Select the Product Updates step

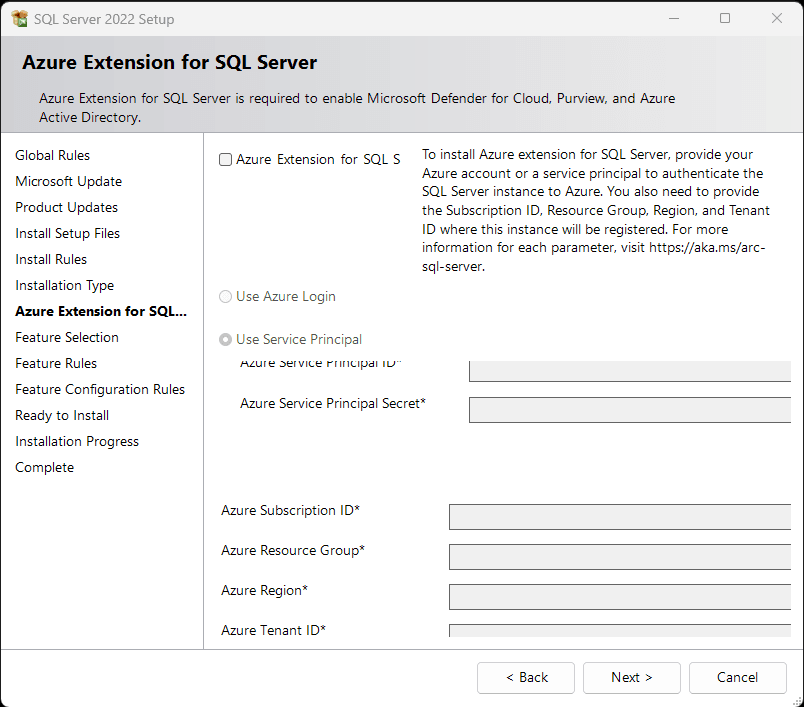[x=67, y=208]
